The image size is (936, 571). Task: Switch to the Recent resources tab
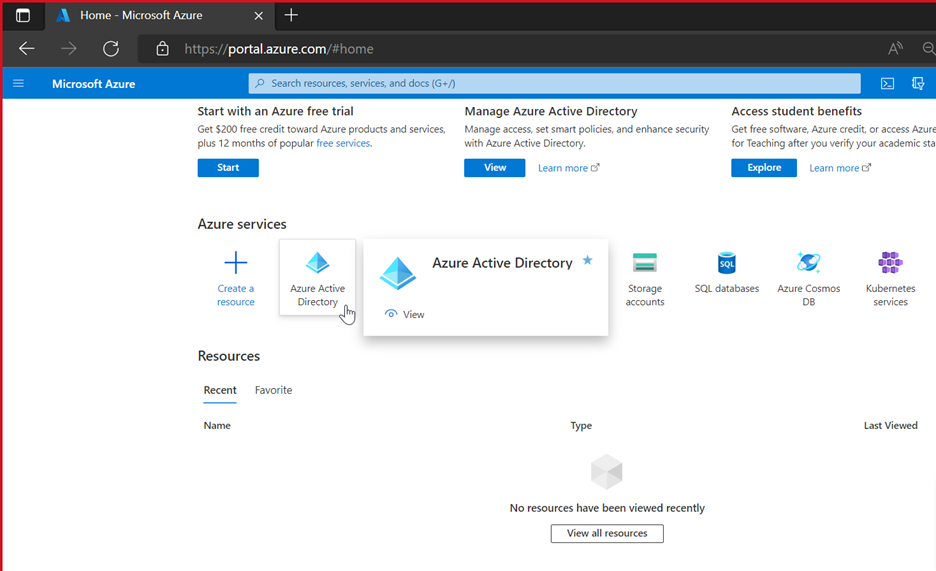[x=220, y=390]
